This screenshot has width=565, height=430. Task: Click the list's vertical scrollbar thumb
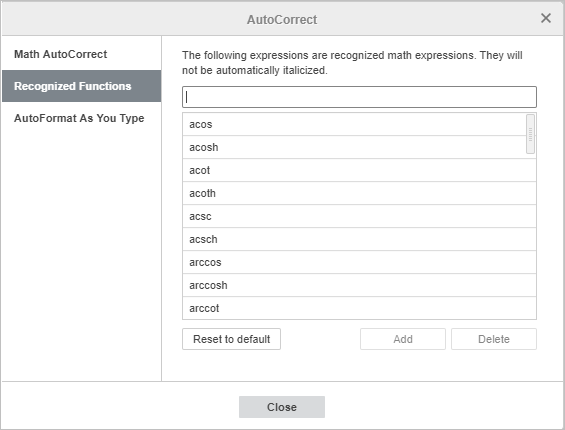pos(530,134)
